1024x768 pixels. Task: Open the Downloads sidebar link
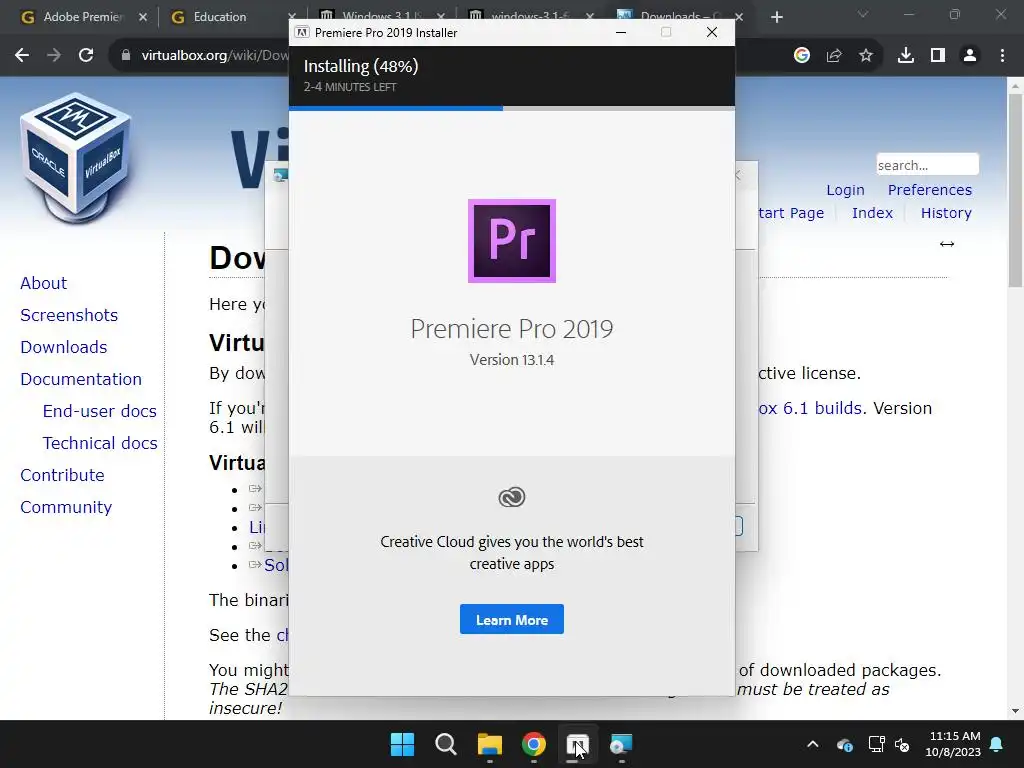[x=63, y=347]
